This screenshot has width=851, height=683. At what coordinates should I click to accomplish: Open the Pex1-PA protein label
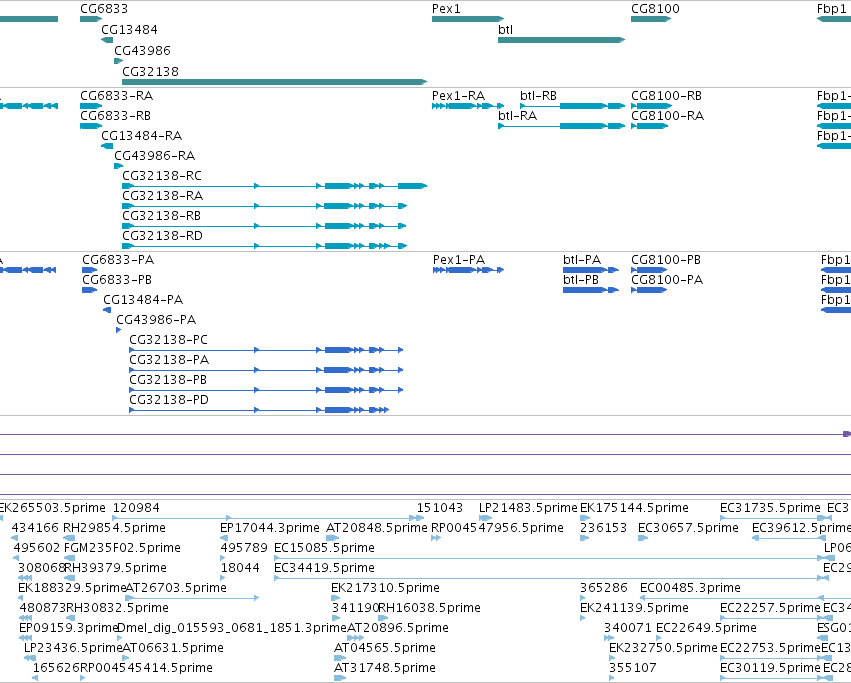459,260
